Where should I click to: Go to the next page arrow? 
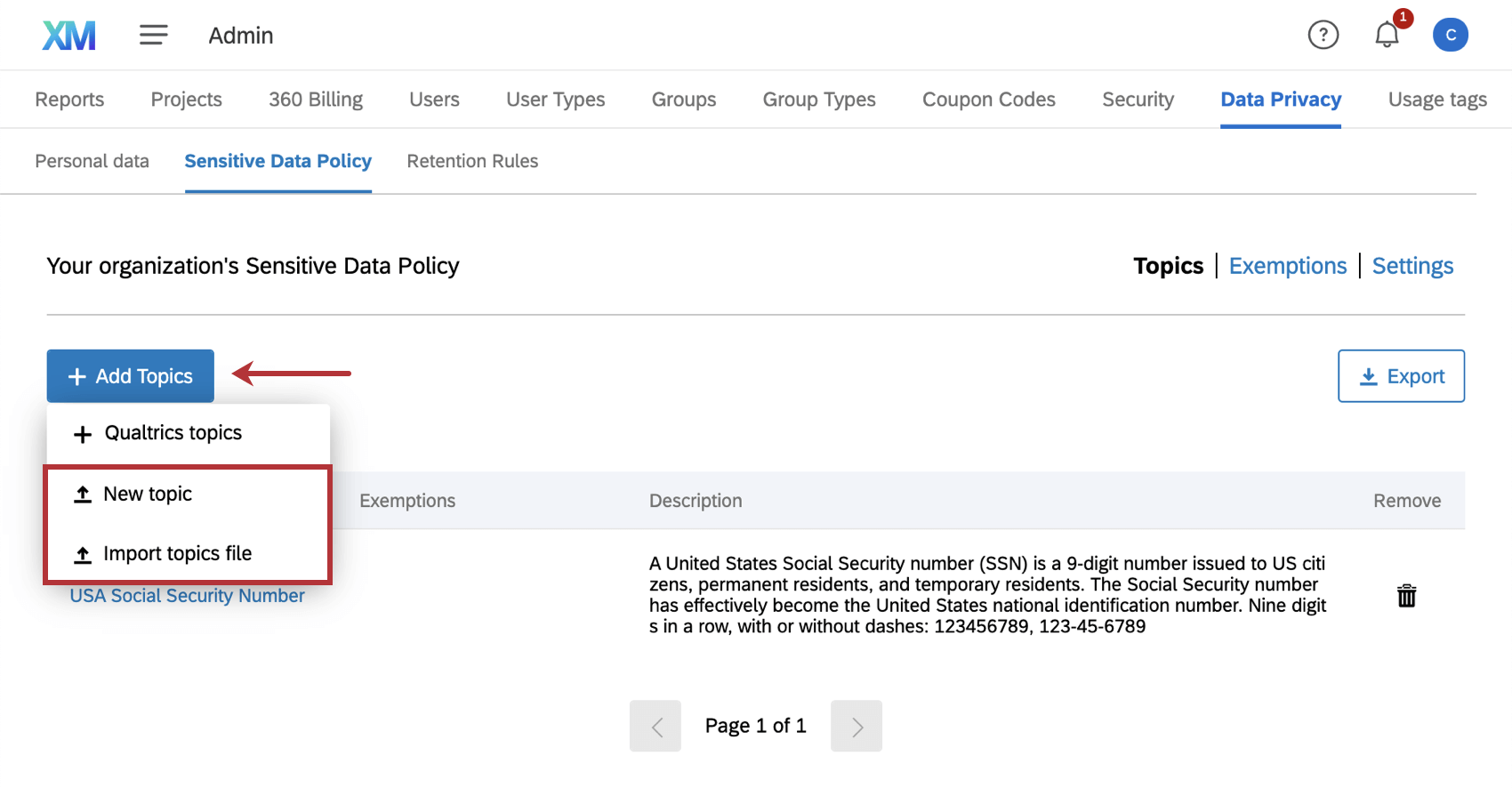click(x=856, y=726)
